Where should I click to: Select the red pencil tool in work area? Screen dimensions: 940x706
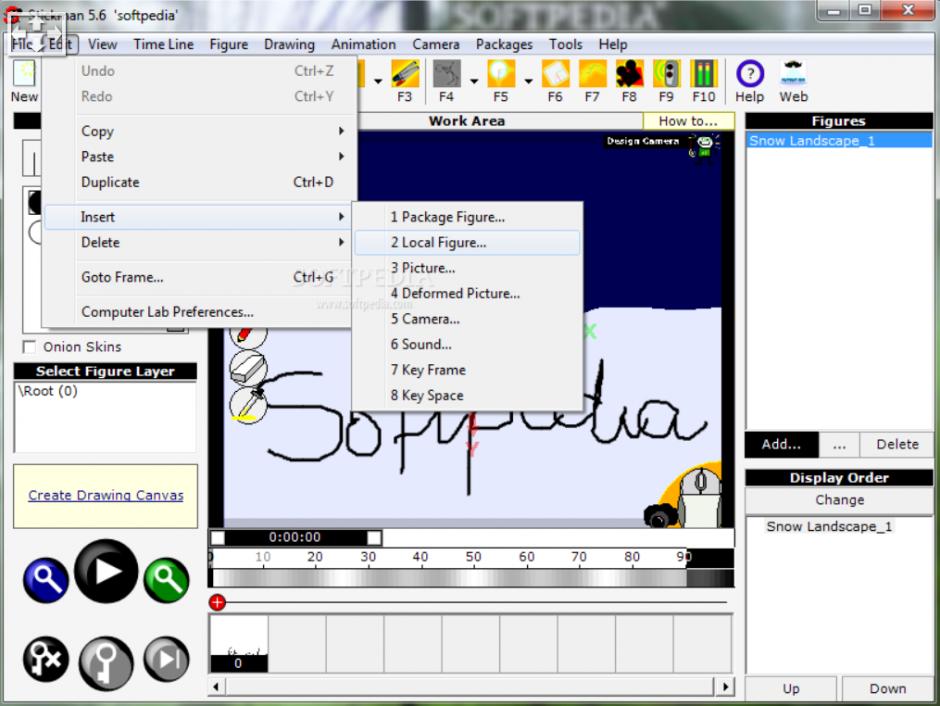click(x=247, y=337)
